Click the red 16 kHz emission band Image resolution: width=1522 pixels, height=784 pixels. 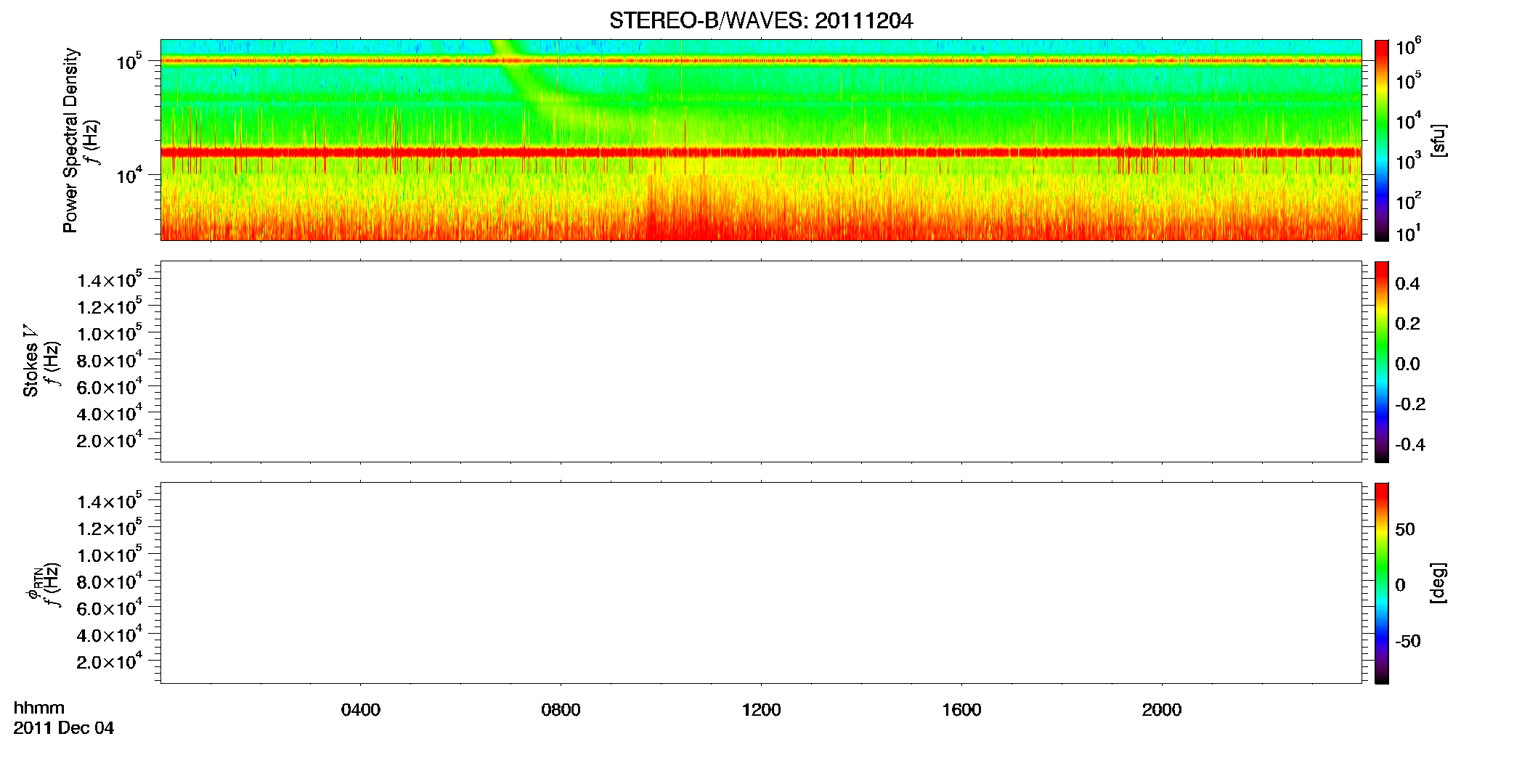coord(761,152)
